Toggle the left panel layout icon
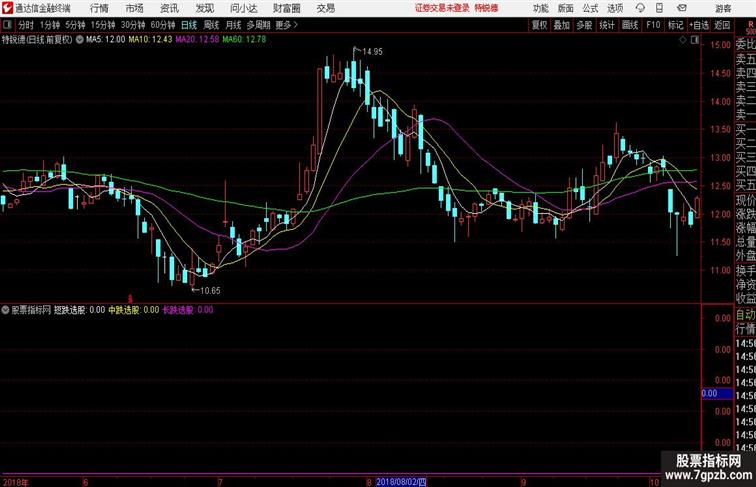 (x=7, y=25)
